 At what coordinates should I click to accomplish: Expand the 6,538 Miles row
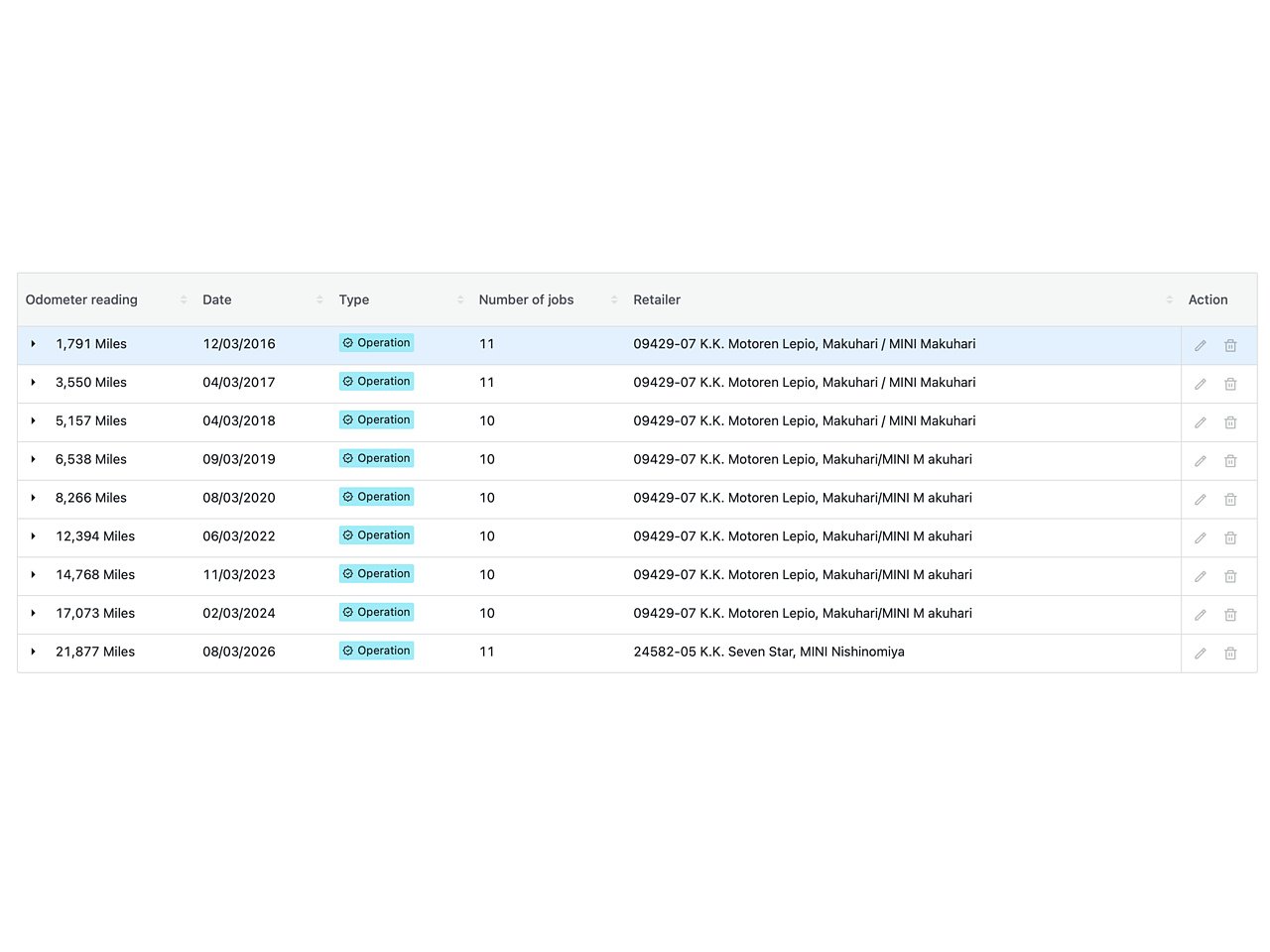(x=33, y=459)
